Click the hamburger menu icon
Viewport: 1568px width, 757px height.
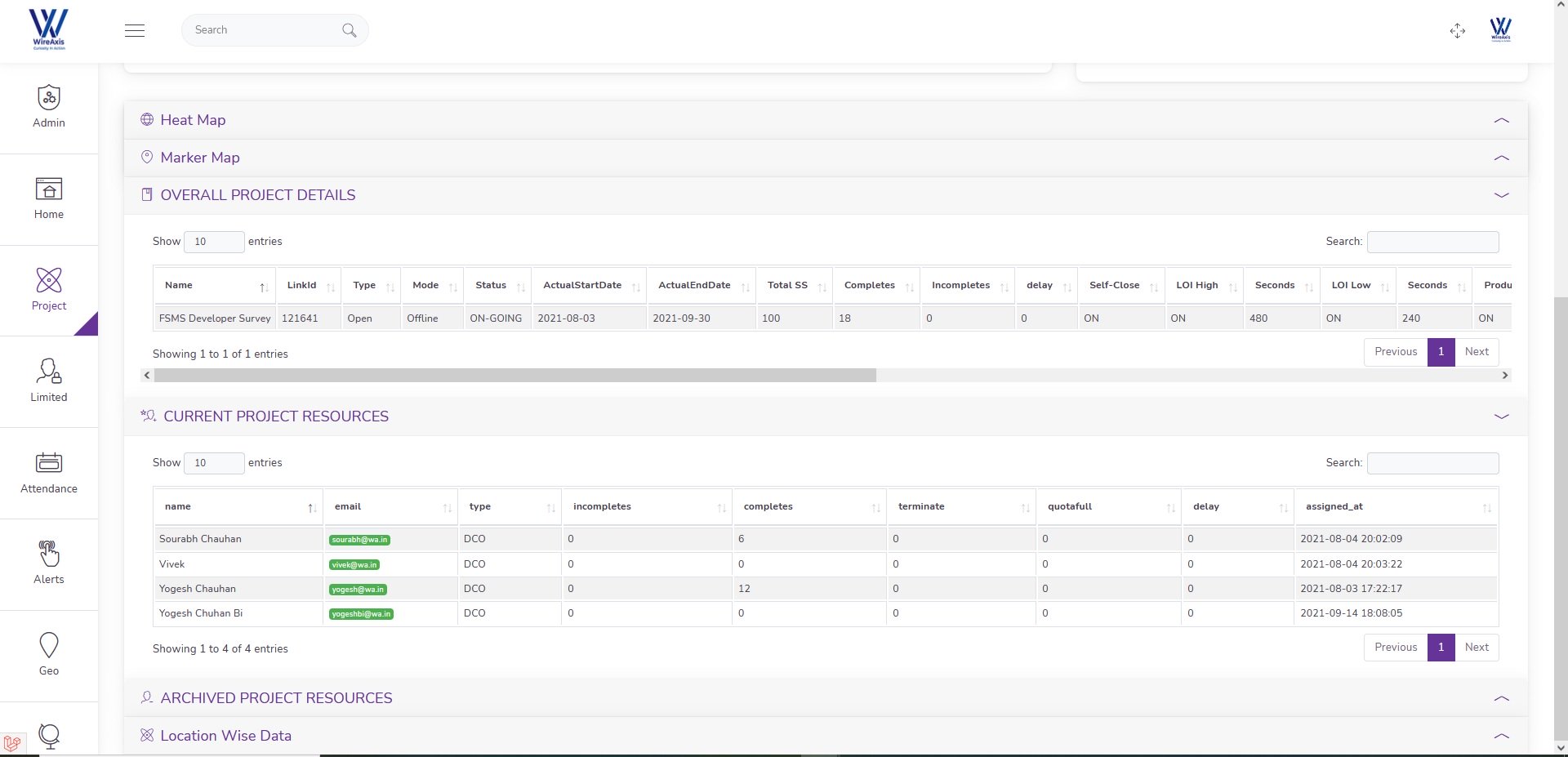tap(135, 31)
